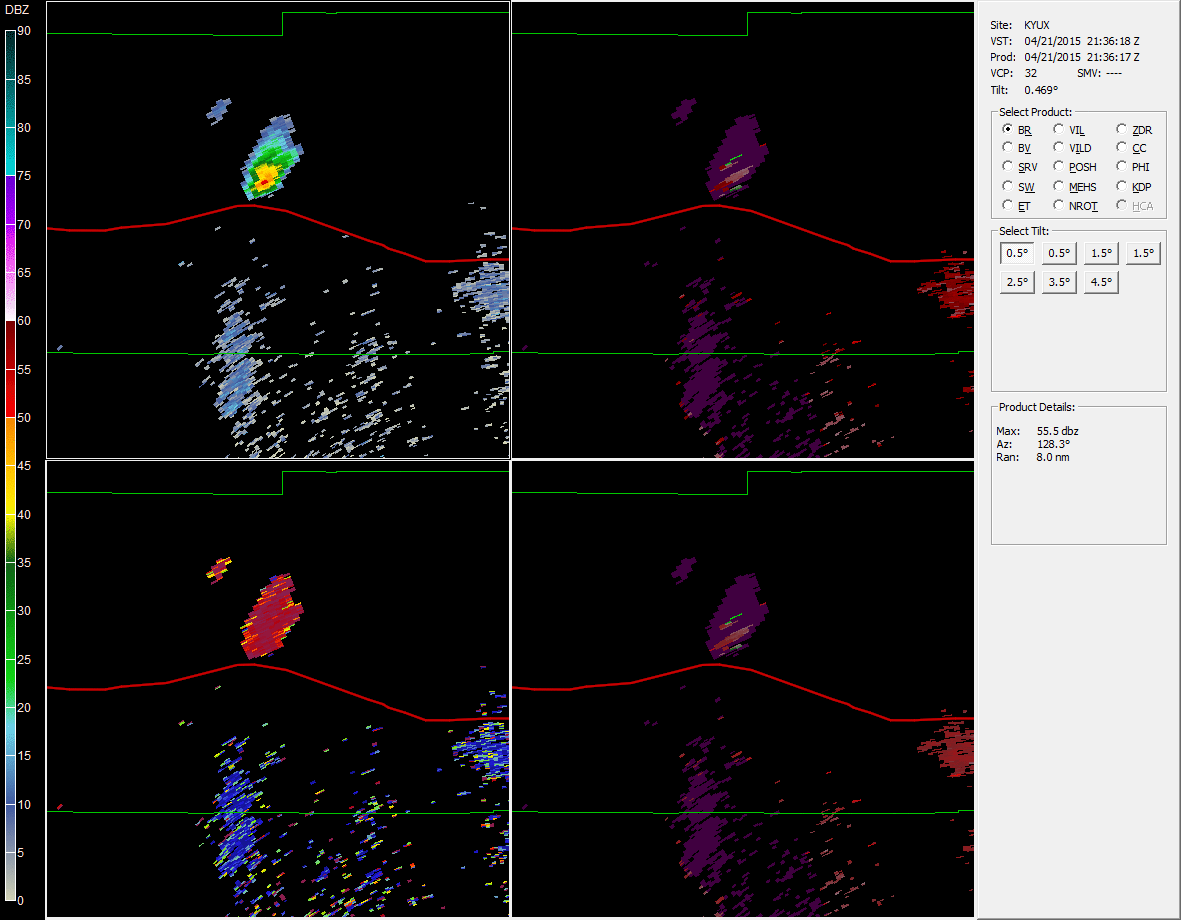Select the BV product radio button

(1008, 148)
